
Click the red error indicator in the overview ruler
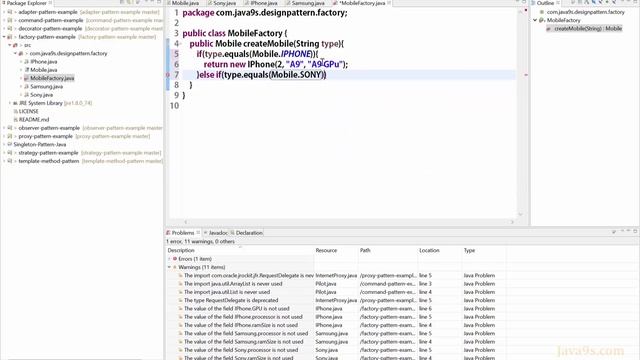pyautogui.click(x=526, y=75)
